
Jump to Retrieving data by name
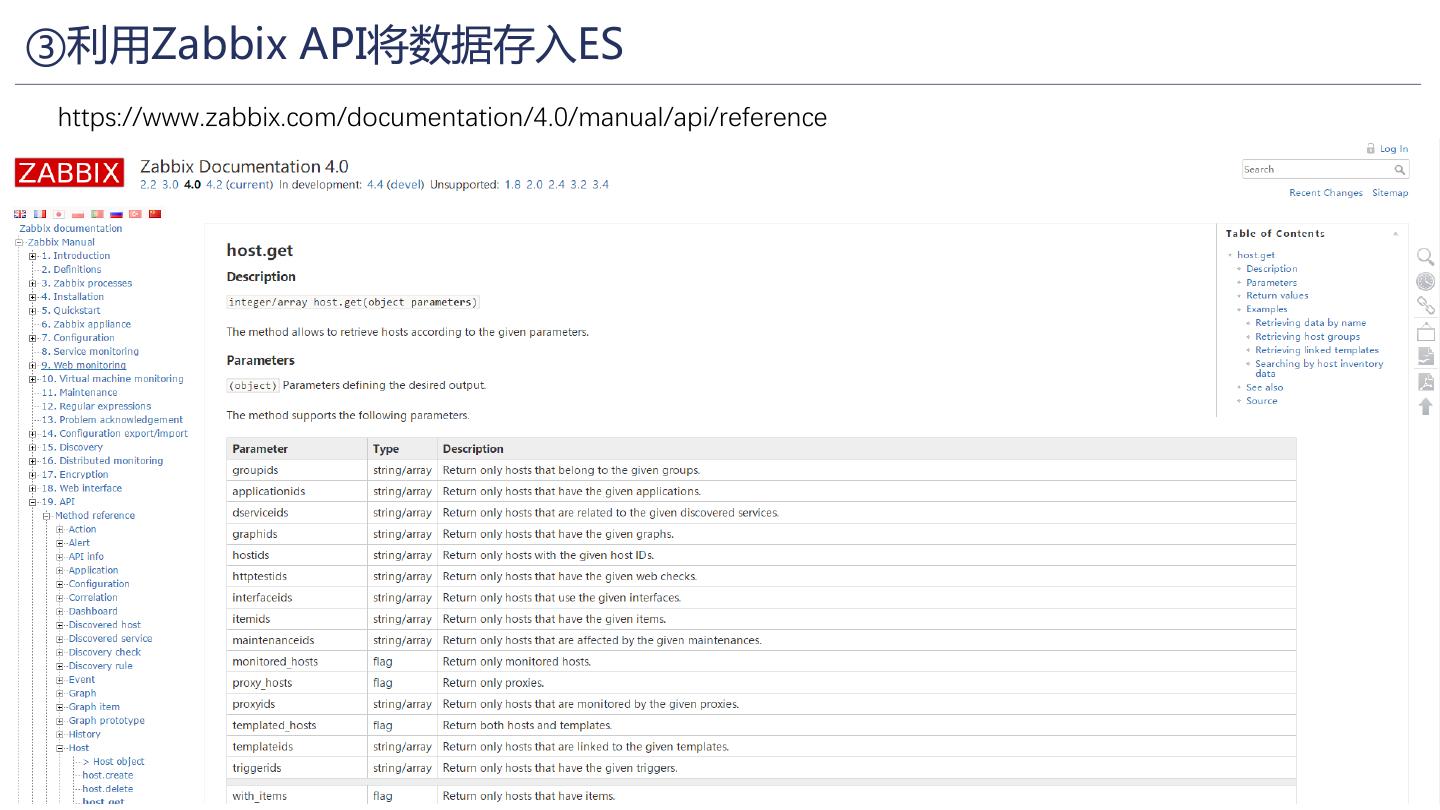click(x=1311, y=323)
